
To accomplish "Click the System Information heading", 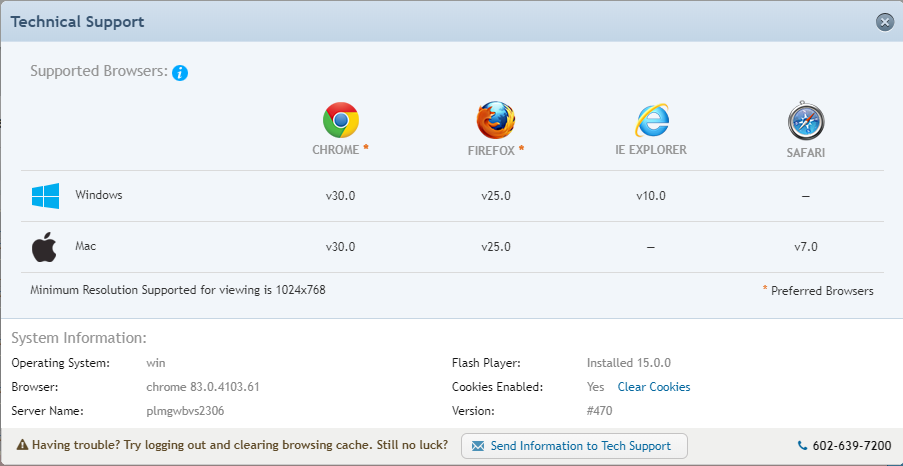I will 79,338.
